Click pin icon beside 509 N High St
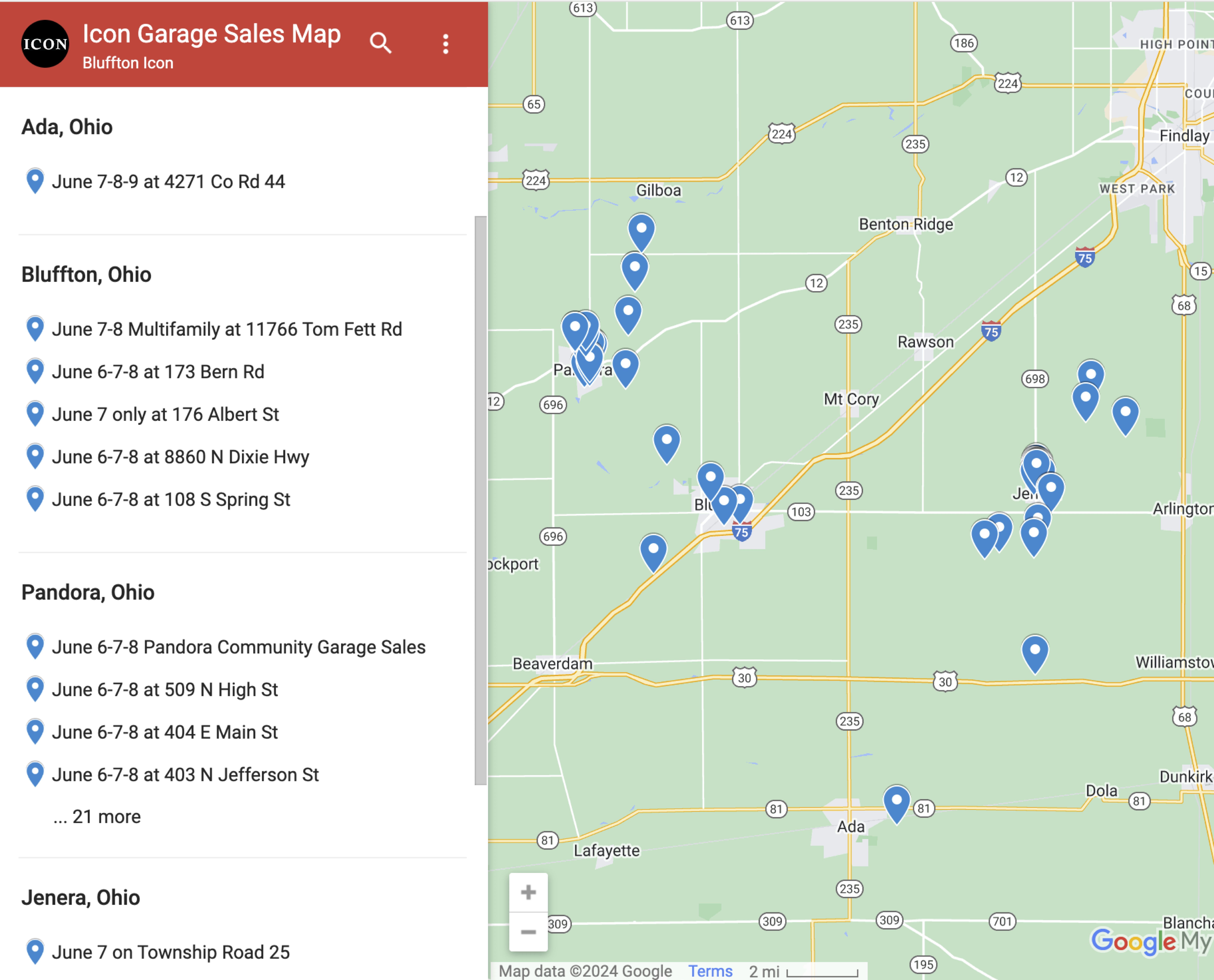This screenshot has height=980, width=1214. tap(35, 689)
